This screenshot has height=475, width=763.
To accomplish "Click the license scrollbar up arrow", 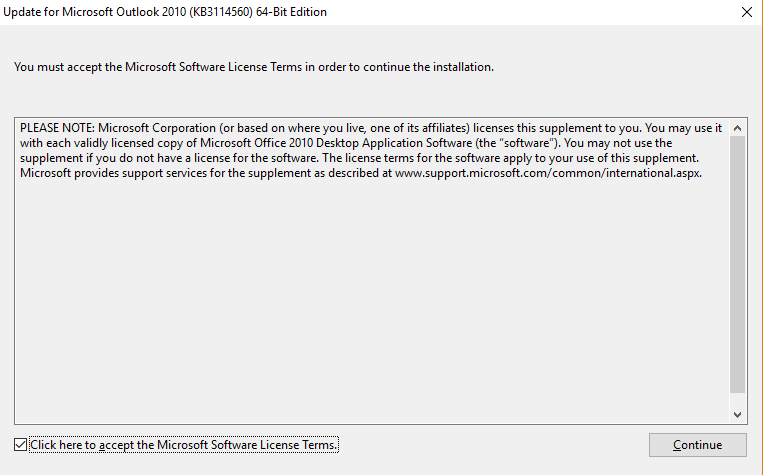I will point(738,128).
